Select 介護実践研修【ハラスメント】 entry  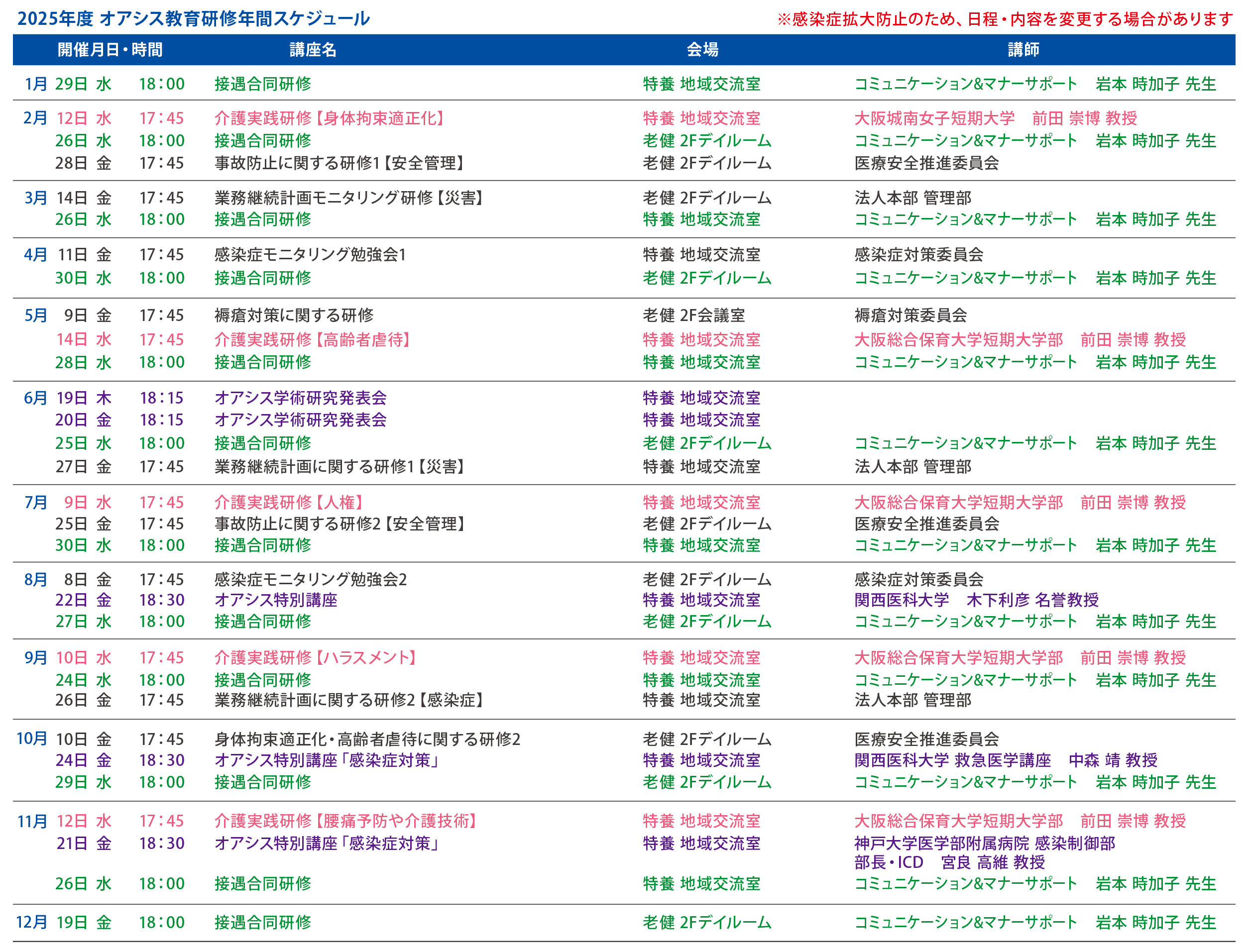click(x=316, y=657)
